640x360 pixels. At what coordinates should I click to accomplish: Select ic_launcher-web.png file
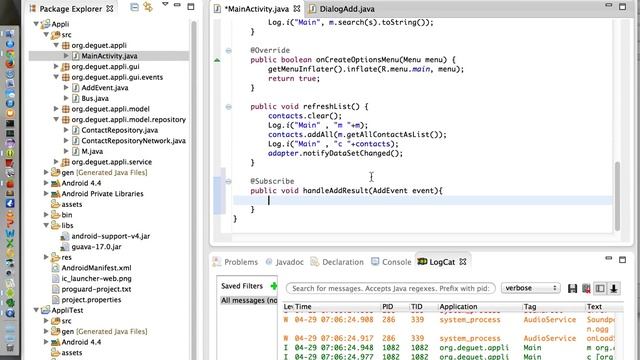(x=96, y=278)
